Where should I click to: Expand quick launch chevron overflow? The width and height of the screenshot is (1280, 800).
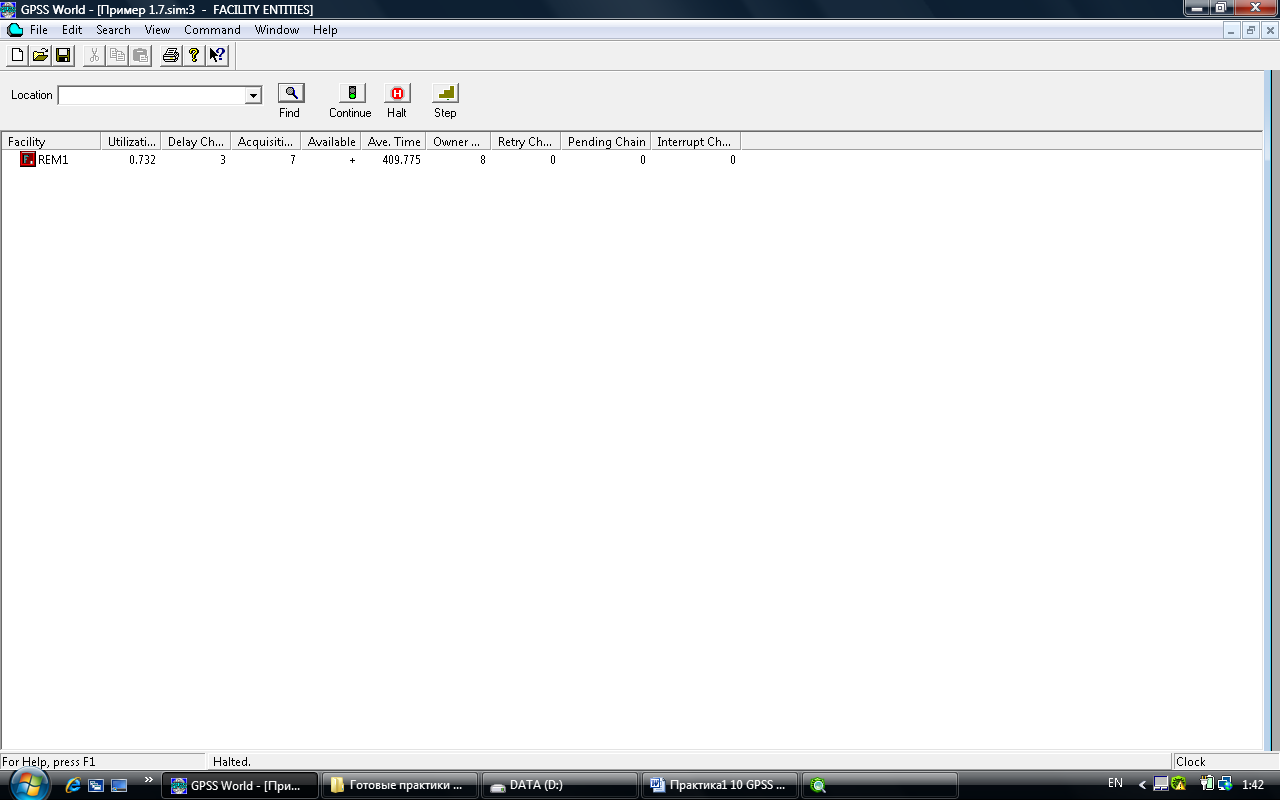point(149,780)
